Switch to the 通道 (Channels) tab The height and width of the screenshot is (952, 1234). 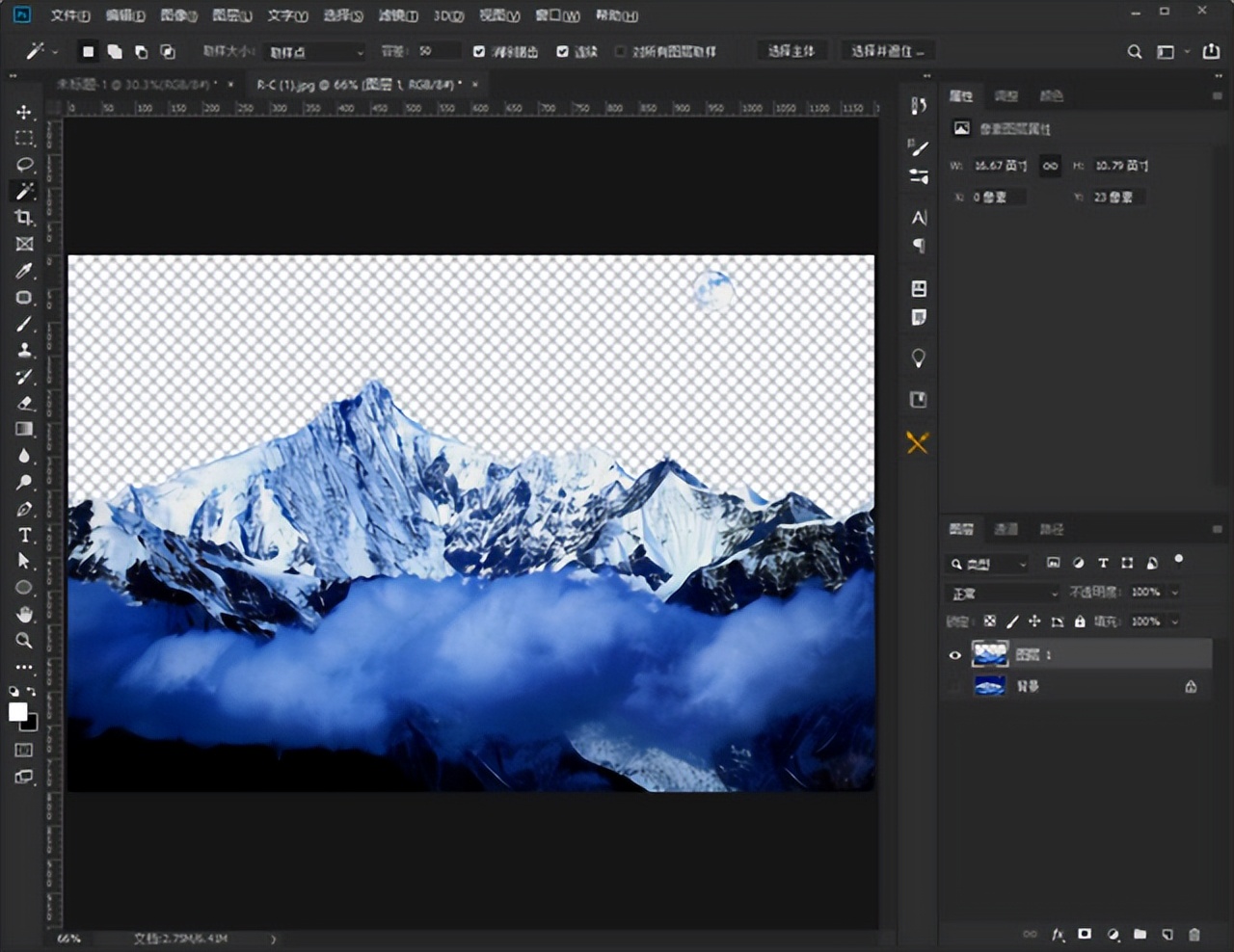[x=1006, y=529]
